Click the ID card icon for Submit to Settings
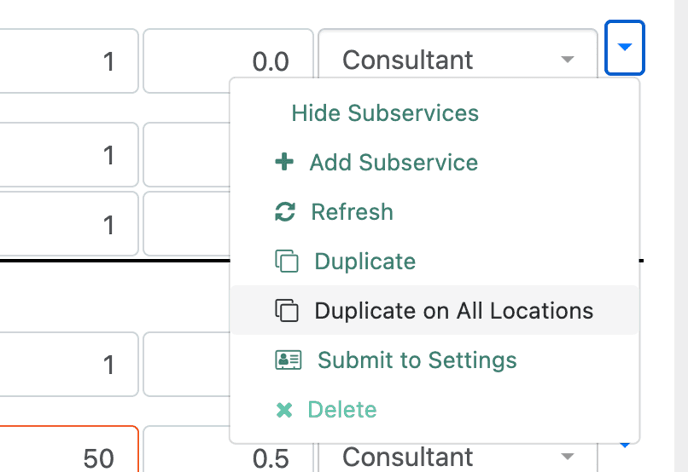This screenshot has width=688, height=472. 288,360
